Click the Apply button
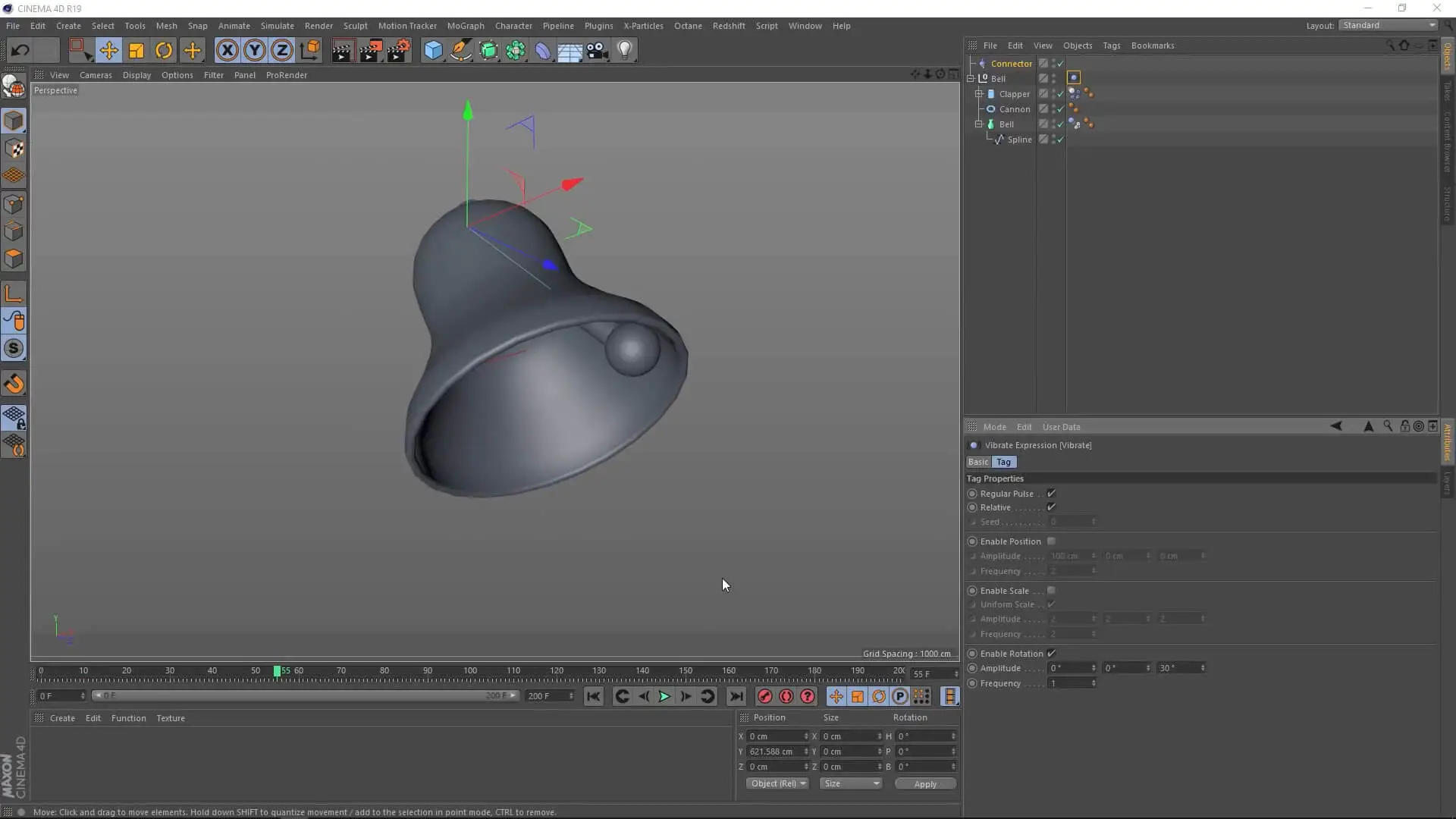The height and width of the screenshot is (819, 1456). (925, 784)
